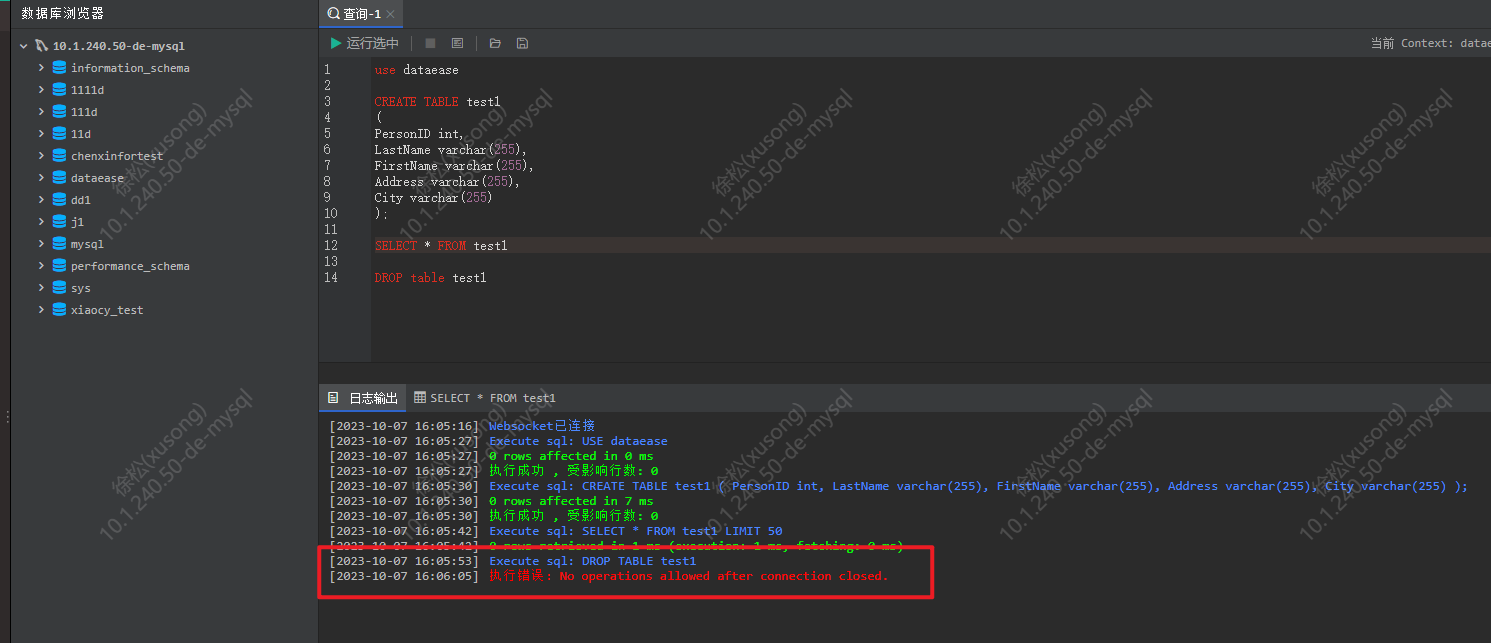Click the result grid icon beside SELECT tab

pyautogui.click(x=423, y=398)
